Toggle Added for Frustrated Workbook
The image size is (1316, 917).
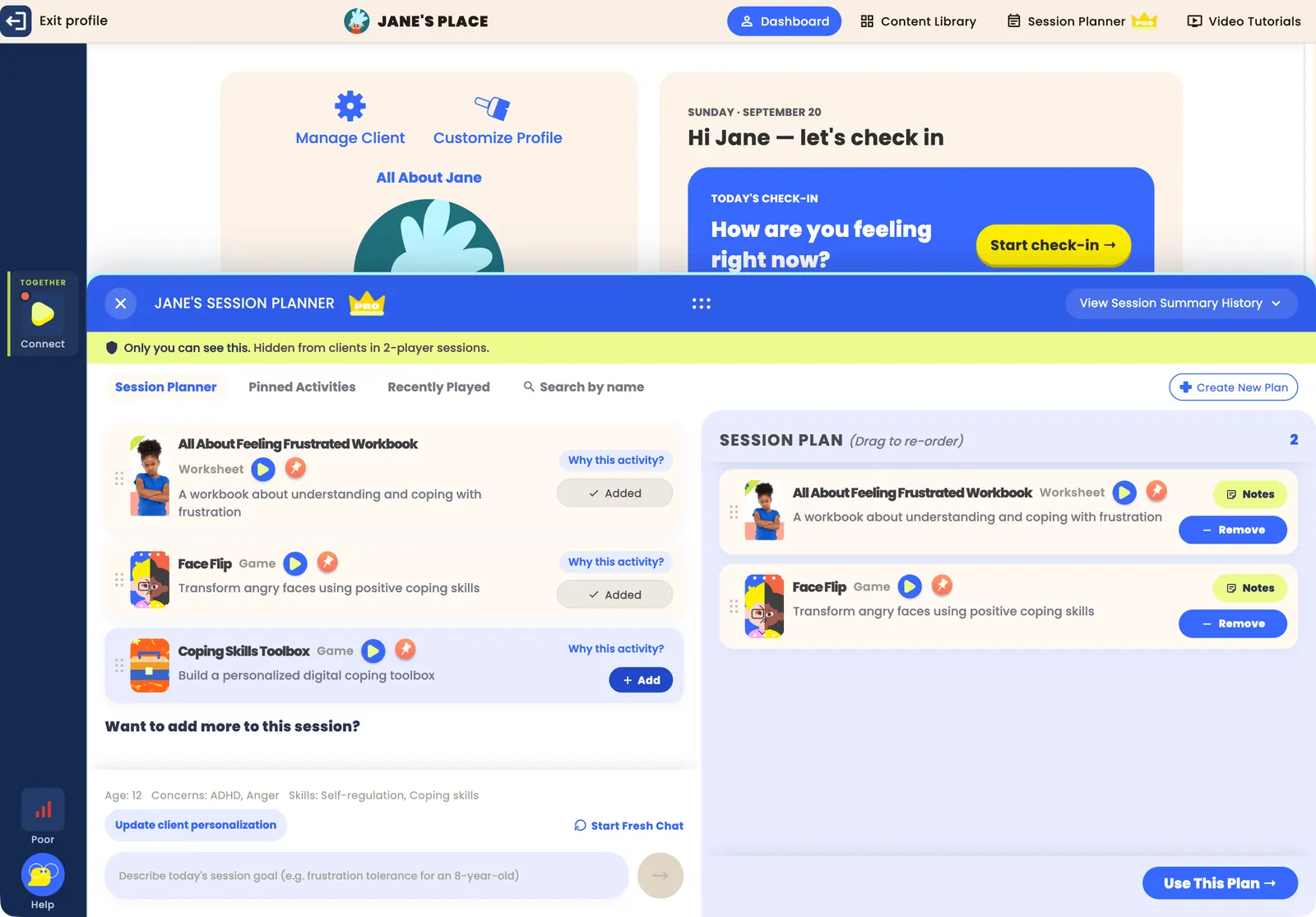click(x=614, y=493)
